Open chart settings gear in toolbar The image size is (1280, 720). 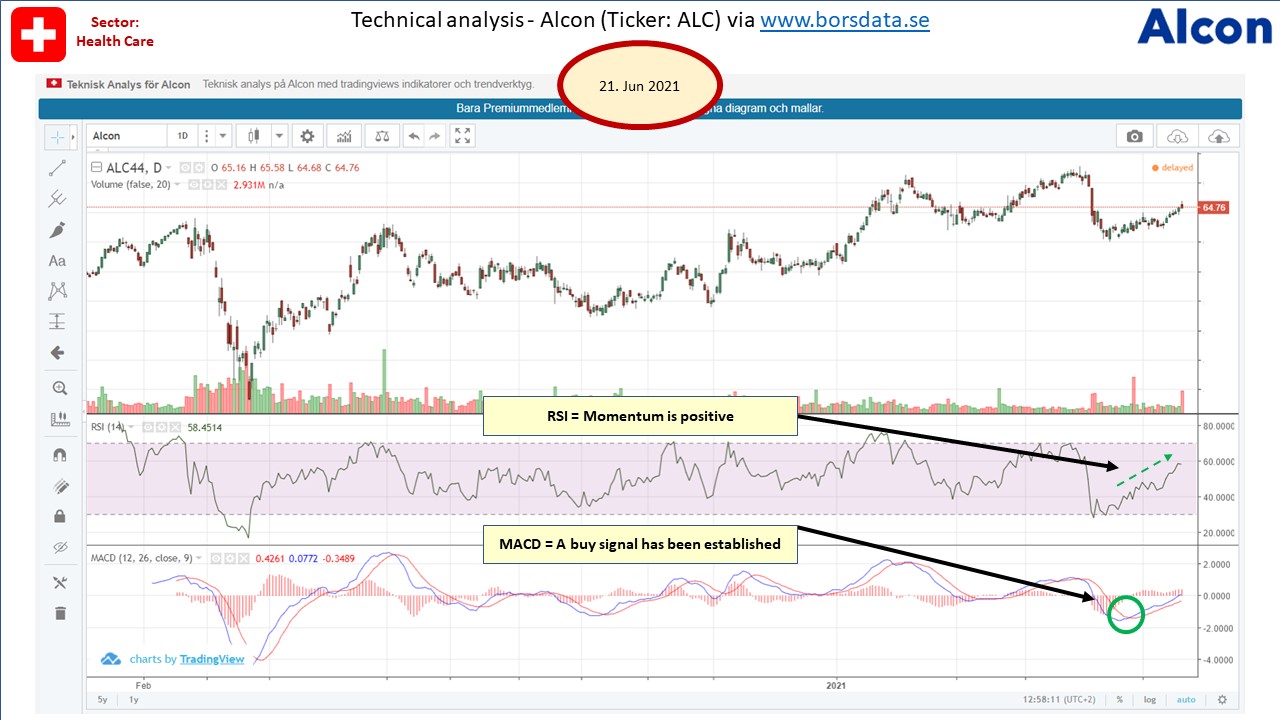(x=307, y=136)
